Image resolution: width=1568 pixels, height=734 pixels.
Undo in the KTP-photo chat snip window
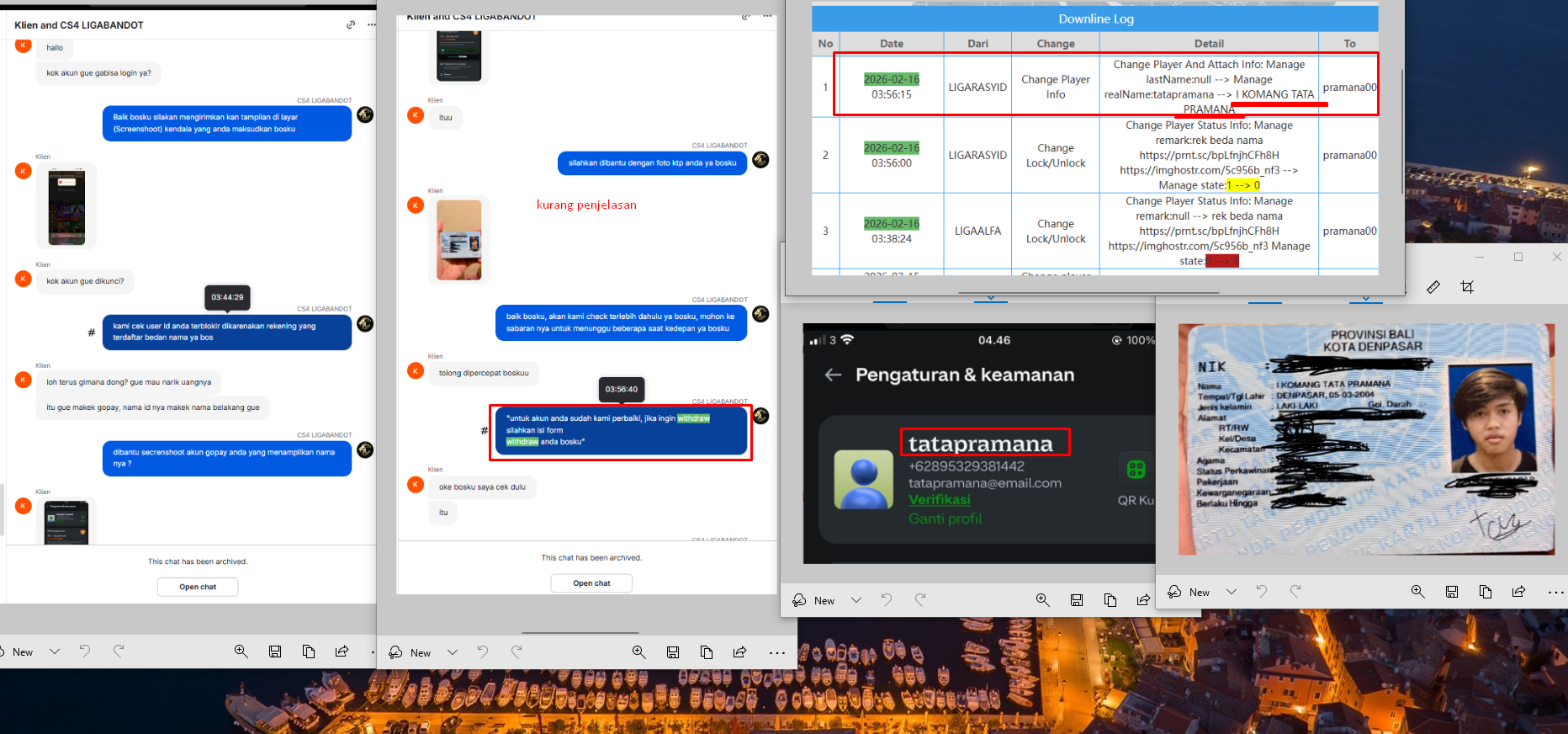[482, 652]
